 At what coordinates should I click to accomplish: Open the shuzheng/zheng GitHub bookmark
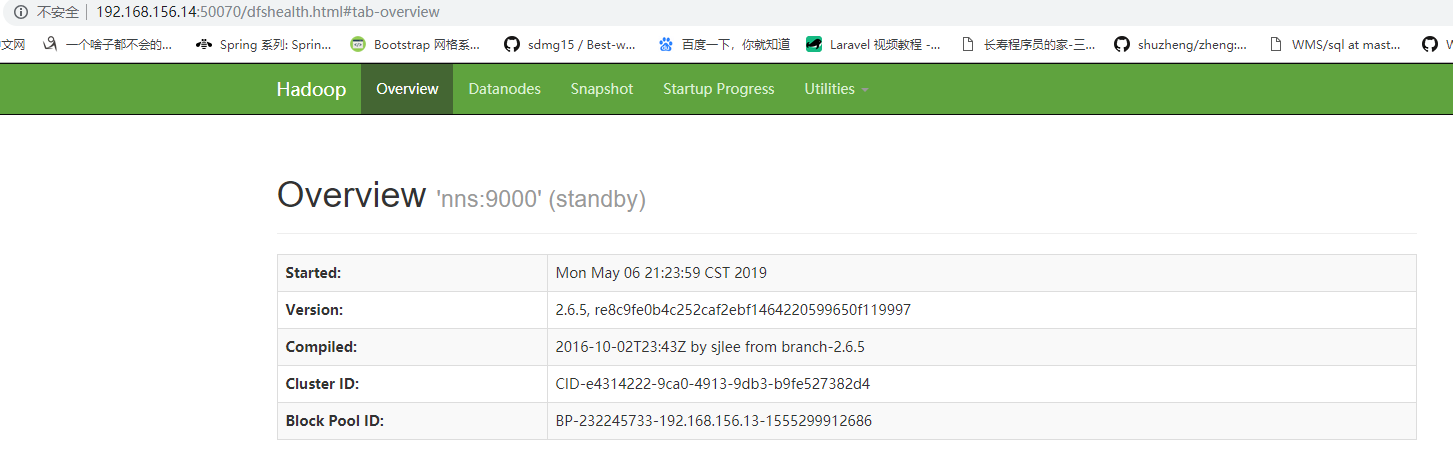point(1181,44)
